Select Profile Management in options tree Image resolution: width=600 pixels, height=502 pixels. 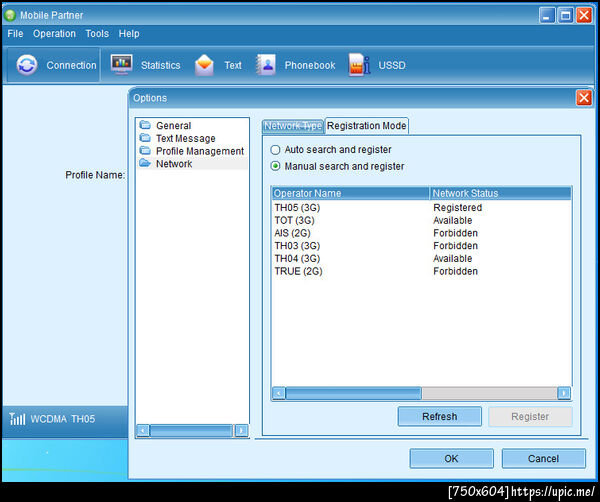coord(200,151)
